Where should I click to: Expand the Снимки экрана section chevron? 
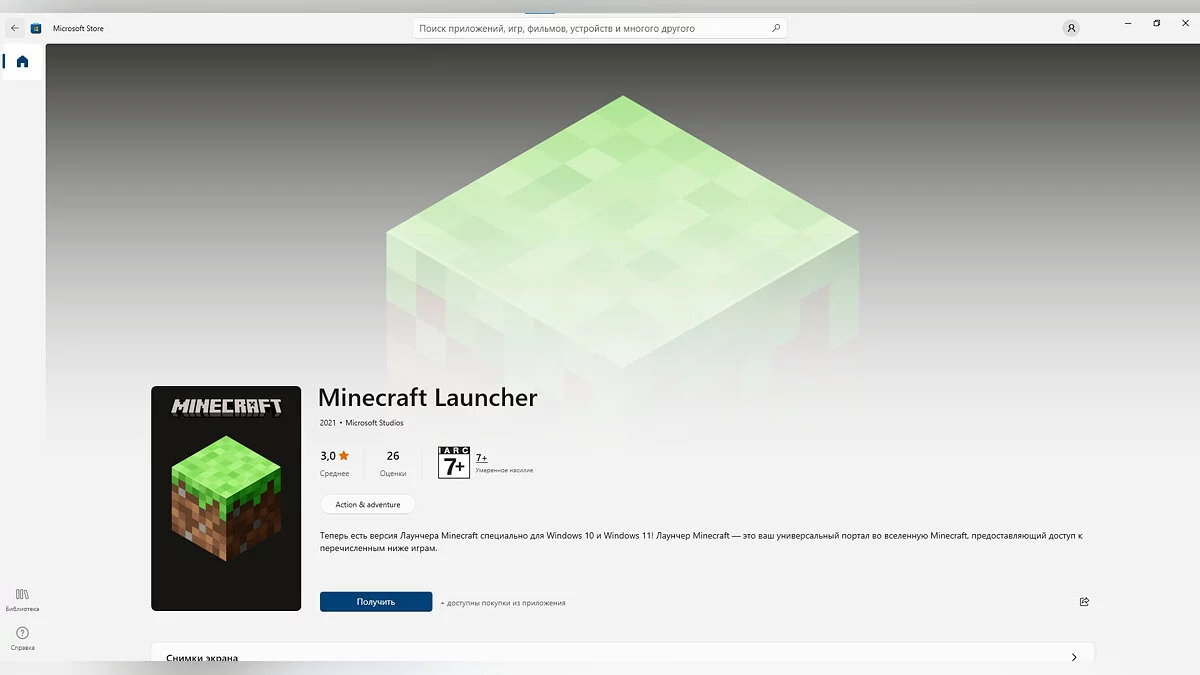[1074, 658]
